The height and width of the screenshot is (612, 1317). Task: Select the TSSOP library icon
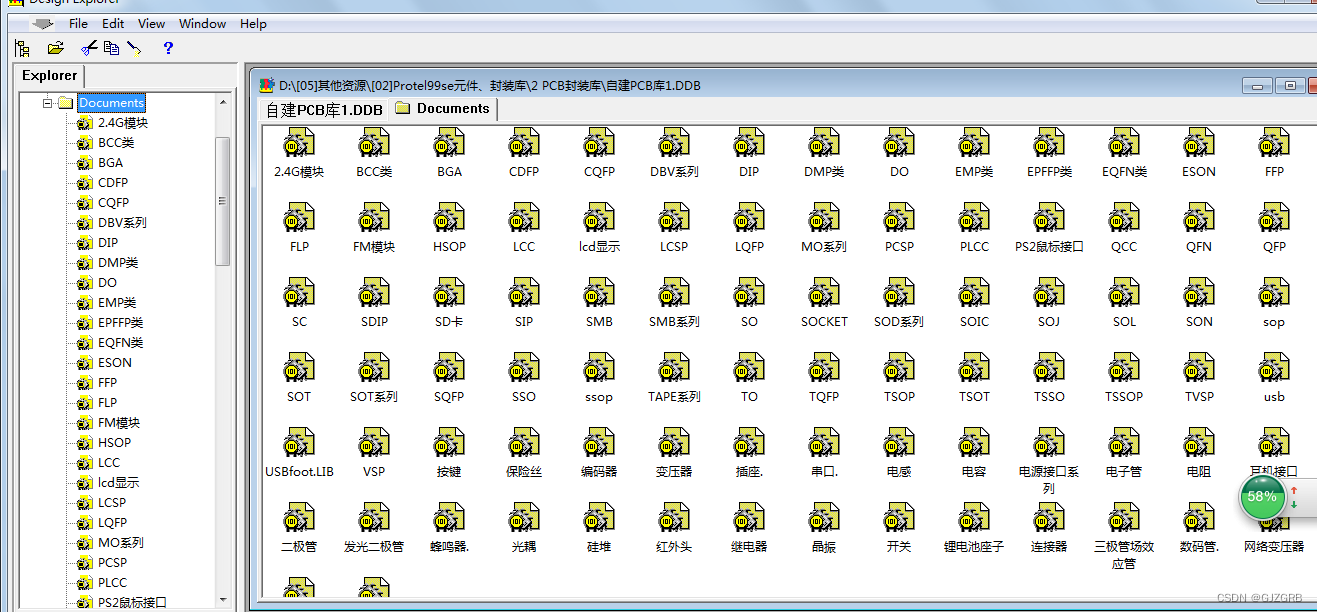[x=1124, y=368]
